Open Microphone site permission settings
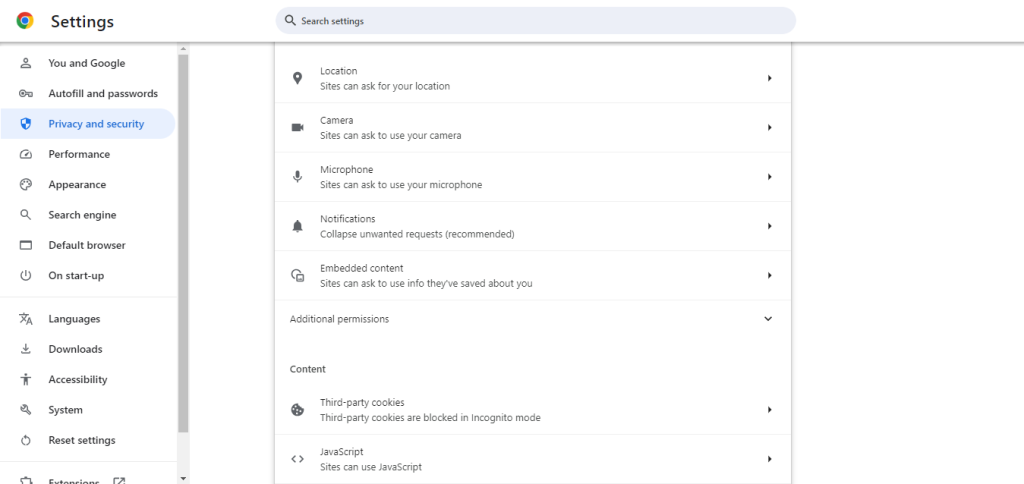This screenshot has height=484, width=1024. pos(532,177)
